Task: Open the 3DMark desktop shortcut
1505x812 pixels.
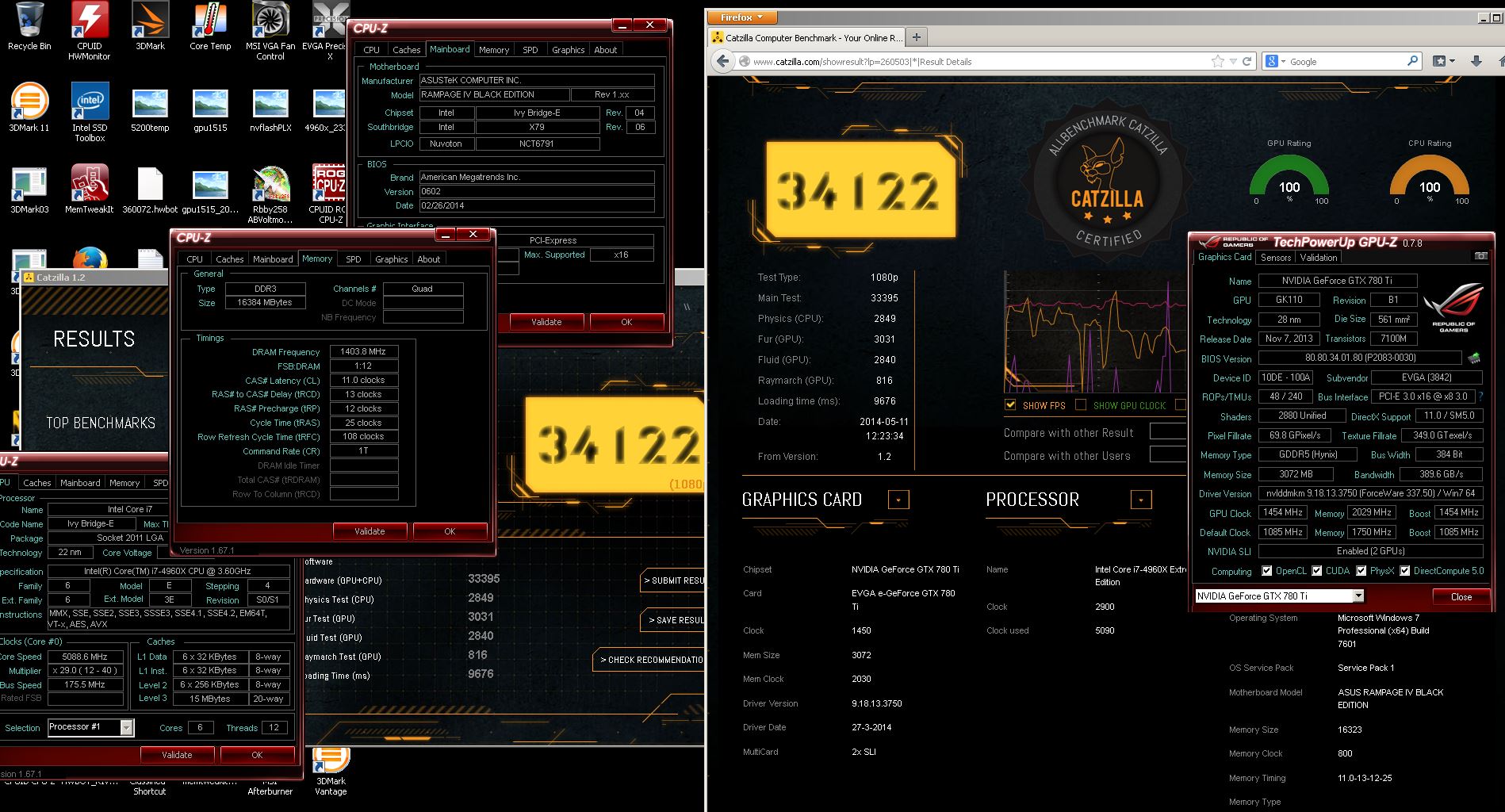Action: click(x=150, y=27)
